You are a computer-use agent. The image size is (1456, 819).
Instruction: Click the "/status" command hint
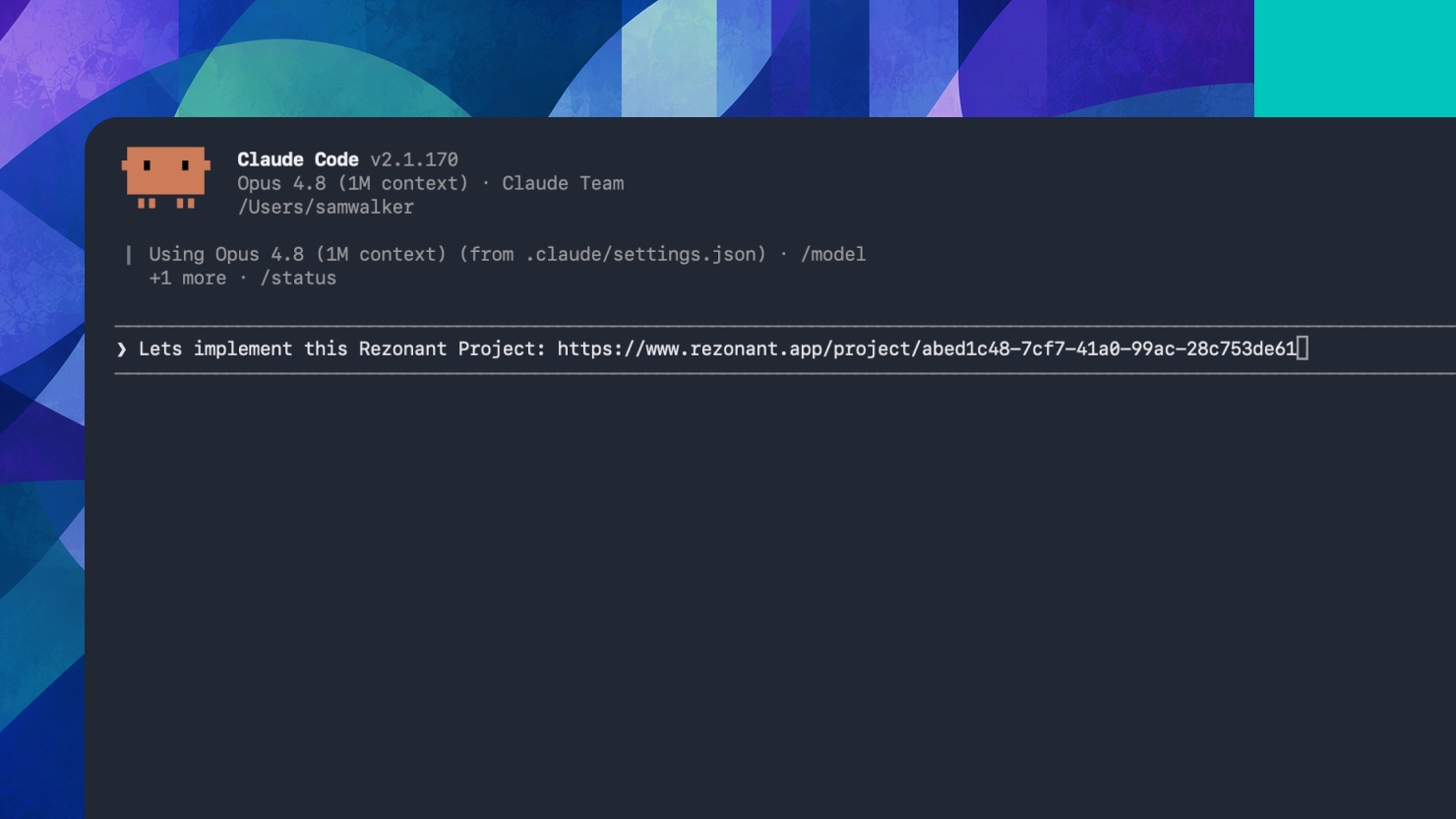coord(298,279)
